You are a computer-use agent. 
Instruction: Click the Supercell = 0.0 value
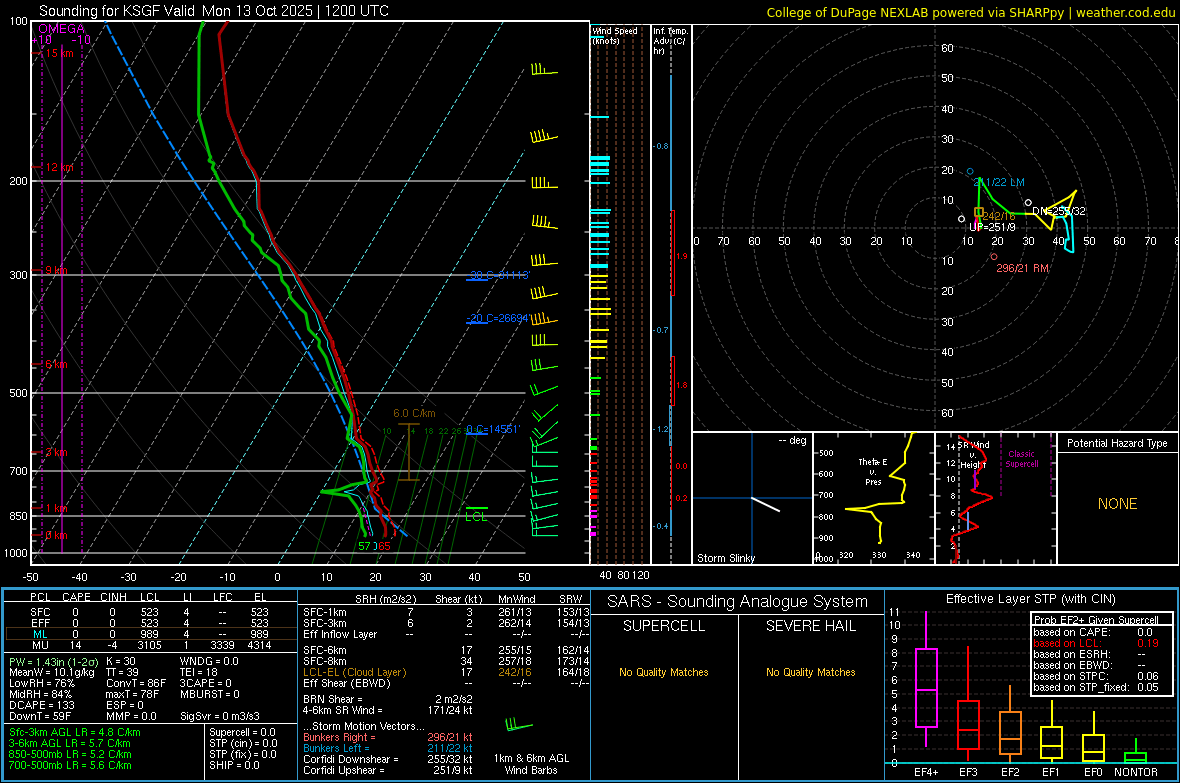coord(242,732)
